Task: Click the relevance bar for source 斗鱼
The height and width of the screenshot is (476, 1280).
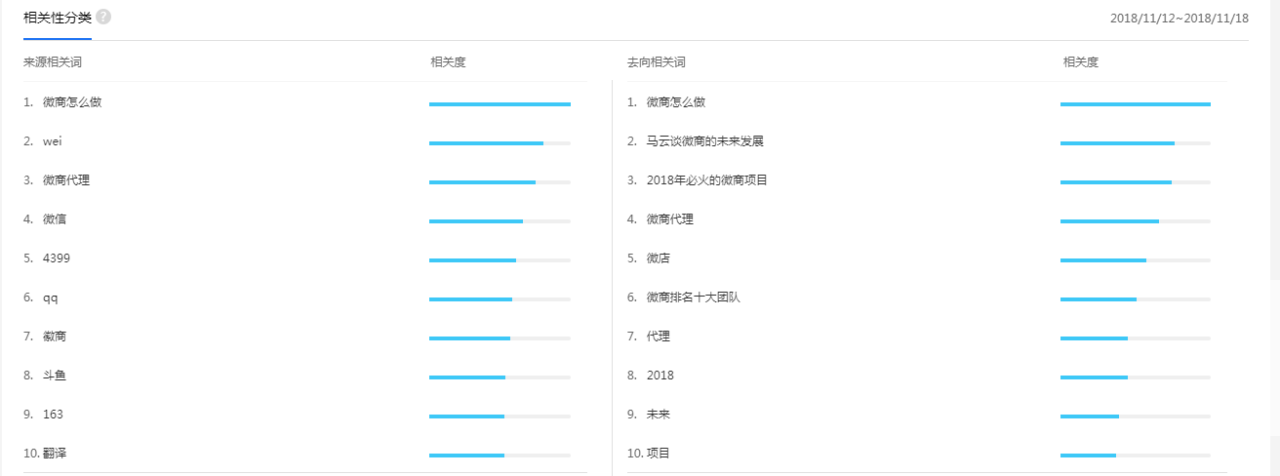Action: point(500,377)
